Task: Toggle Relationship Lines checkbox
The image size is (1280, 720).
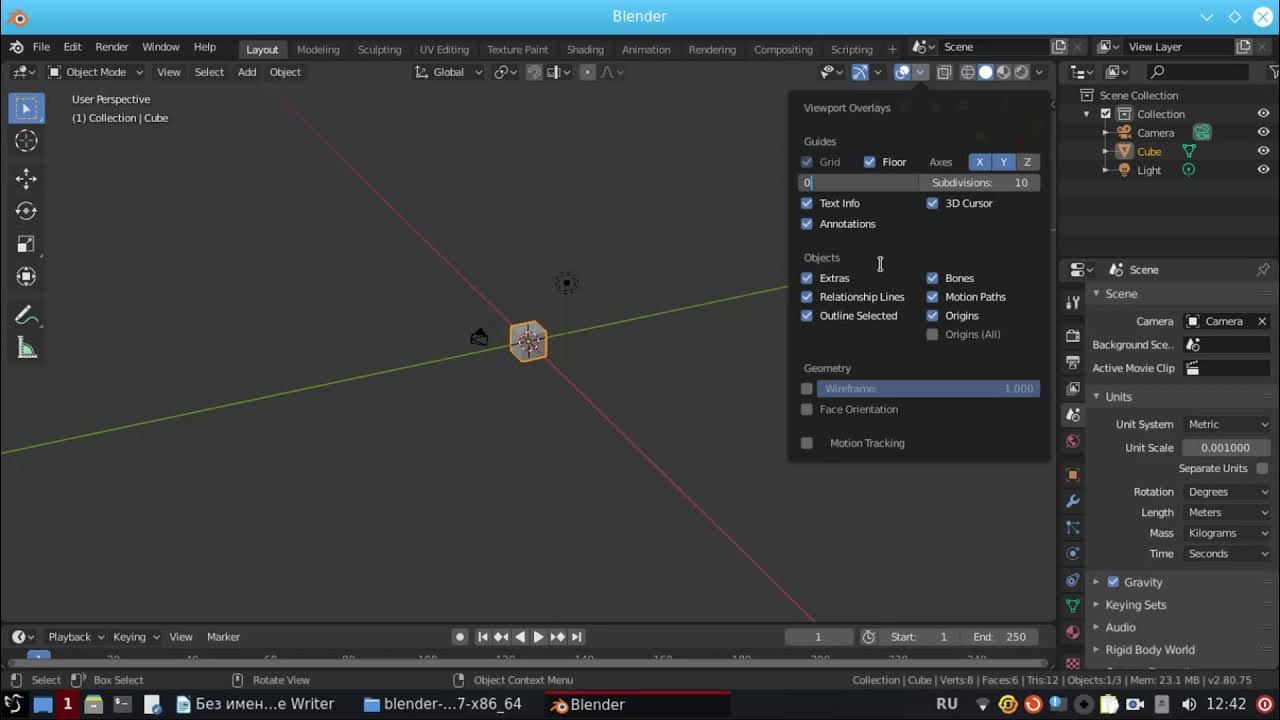Action: (807, 297)
